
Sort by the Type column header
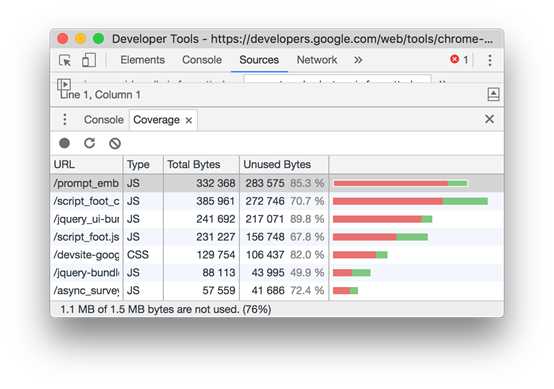pyautogui.click(x=143, y=164)
